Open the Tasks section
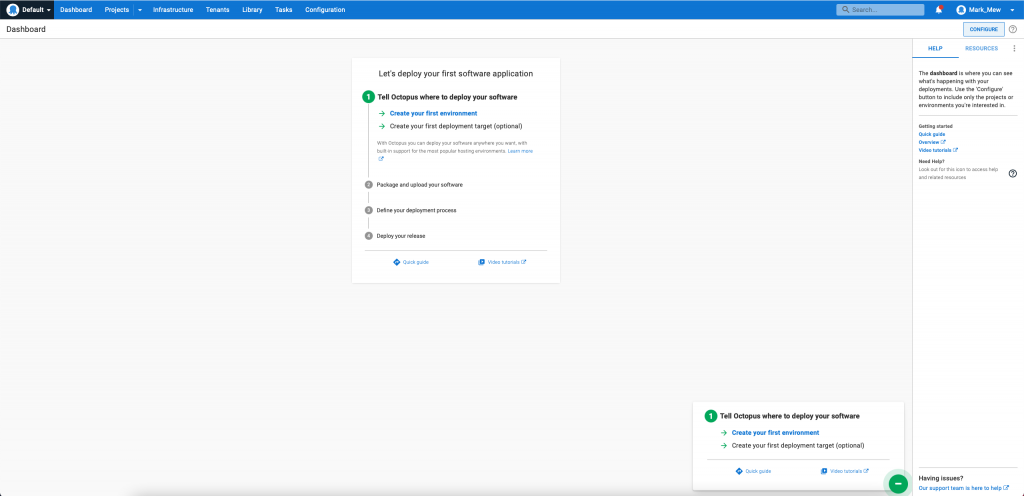The image size is (1024, 496). (283, 10)
